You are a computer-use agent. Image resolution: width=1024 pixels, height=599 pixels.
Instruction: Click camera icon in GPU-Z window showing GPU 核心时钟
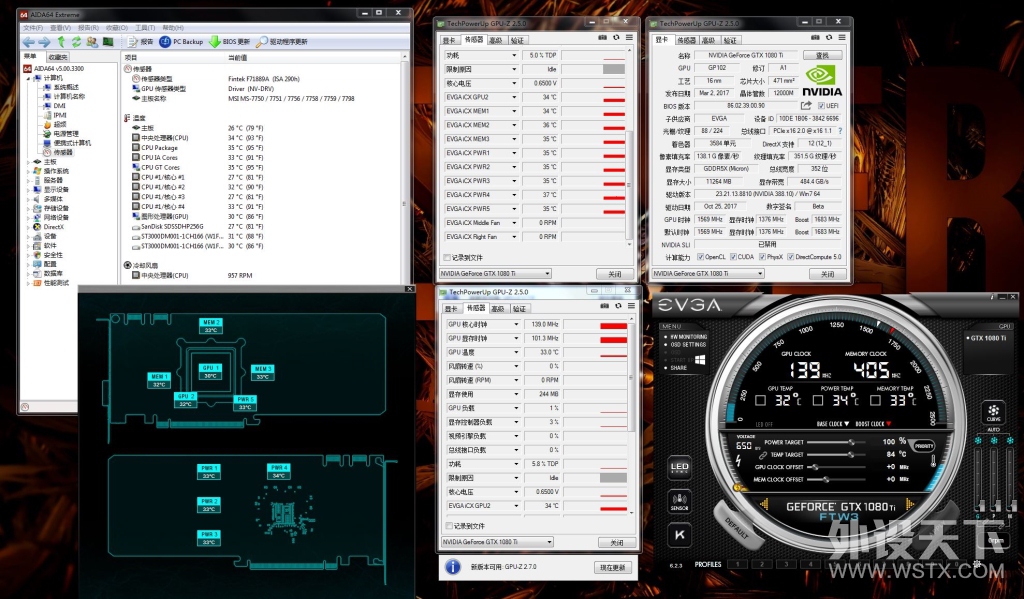coord(605,306)
